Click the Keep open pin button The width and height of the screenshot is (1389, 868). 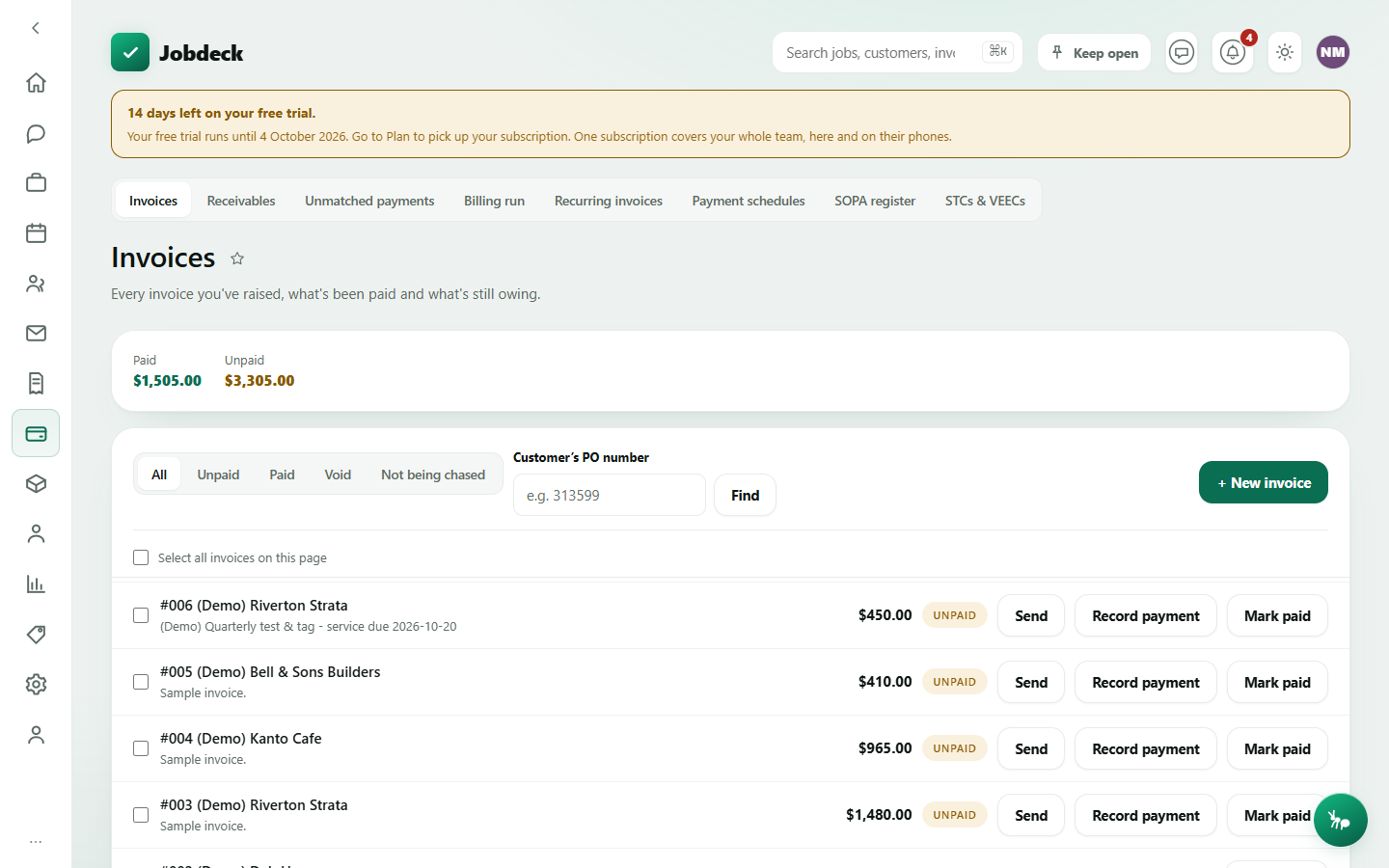[1095, 52]
